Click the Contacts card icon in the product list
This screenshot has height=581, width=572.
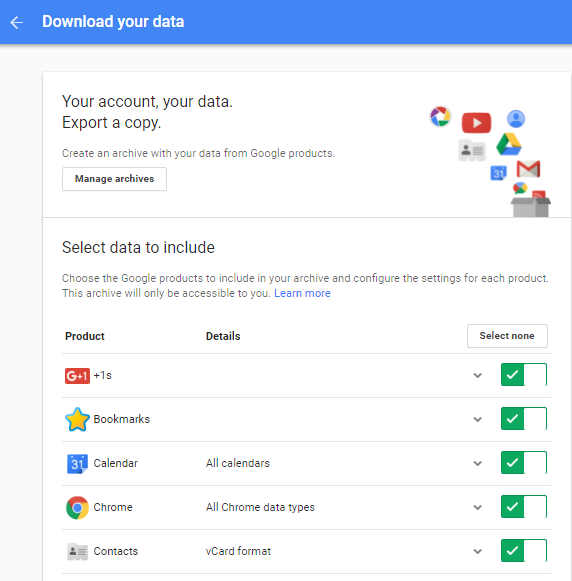pos(77,551)
